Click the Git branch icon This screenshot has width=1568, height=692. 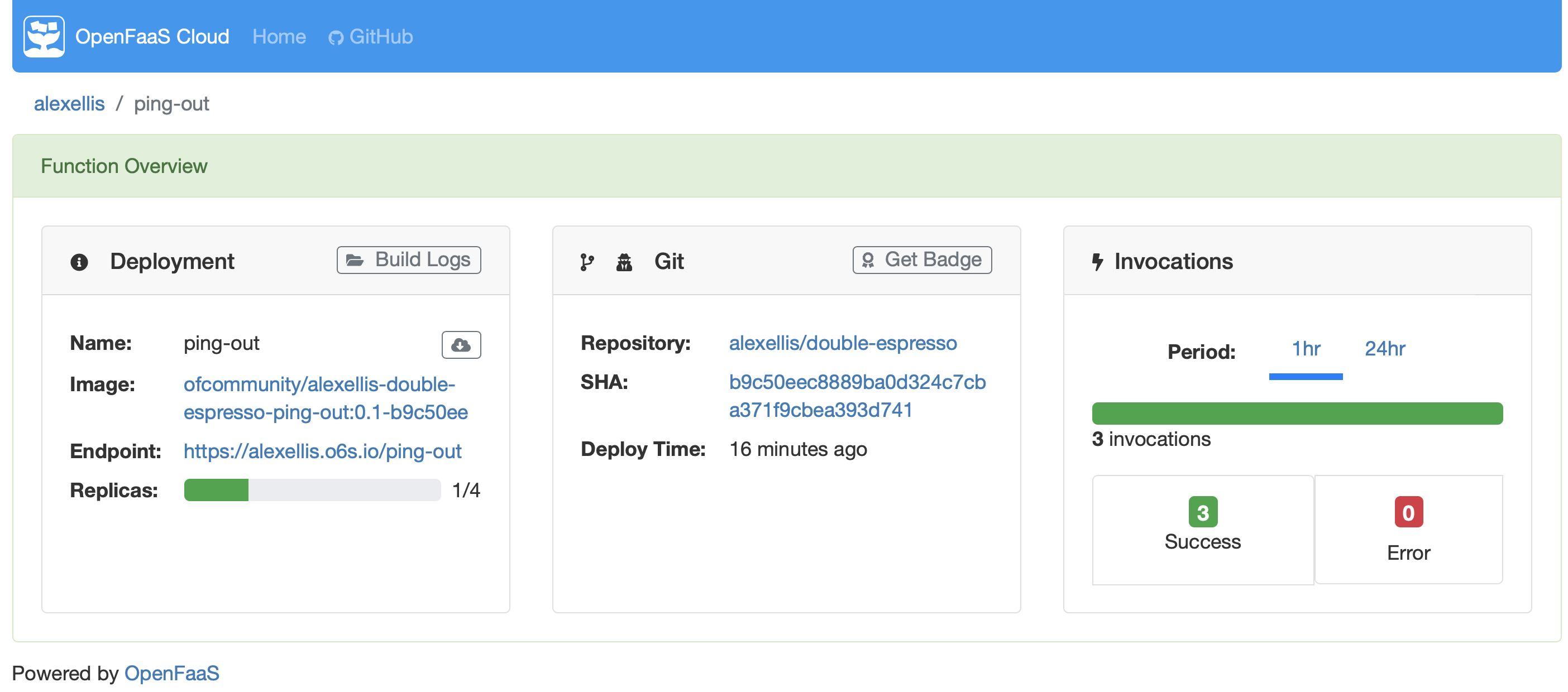(586, 262)
